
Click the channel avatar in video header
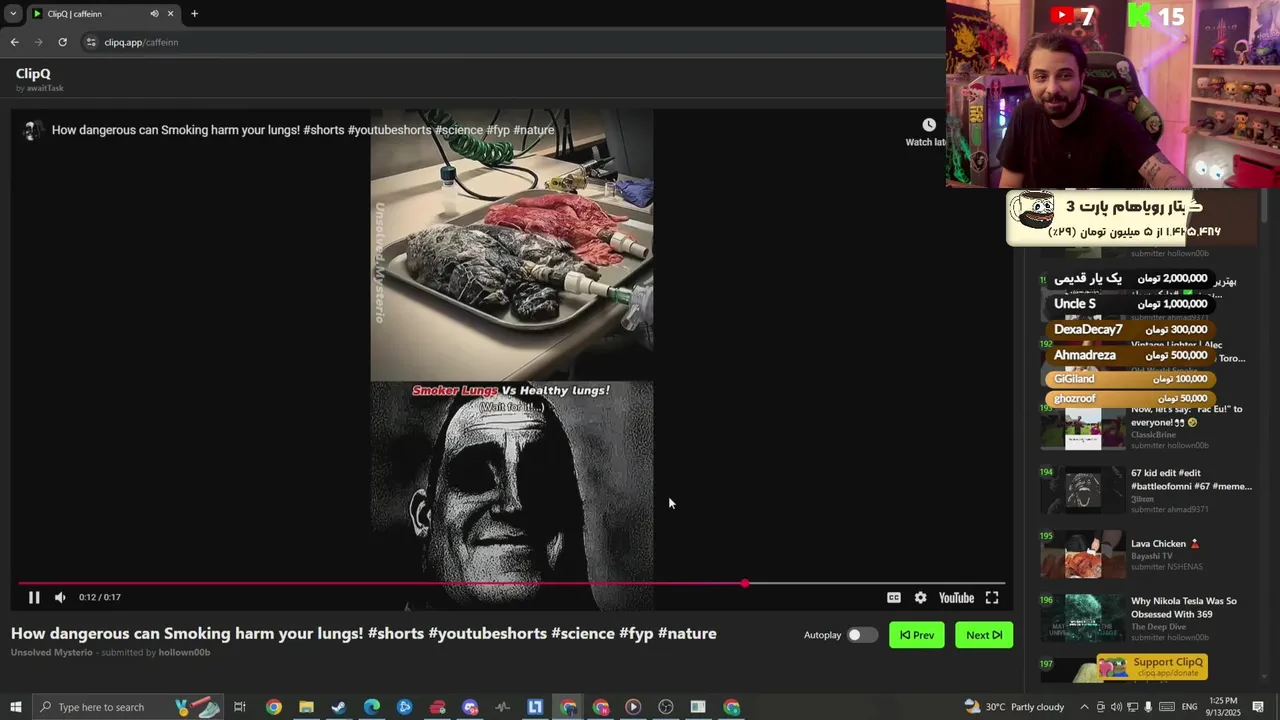tap(32, 130)
